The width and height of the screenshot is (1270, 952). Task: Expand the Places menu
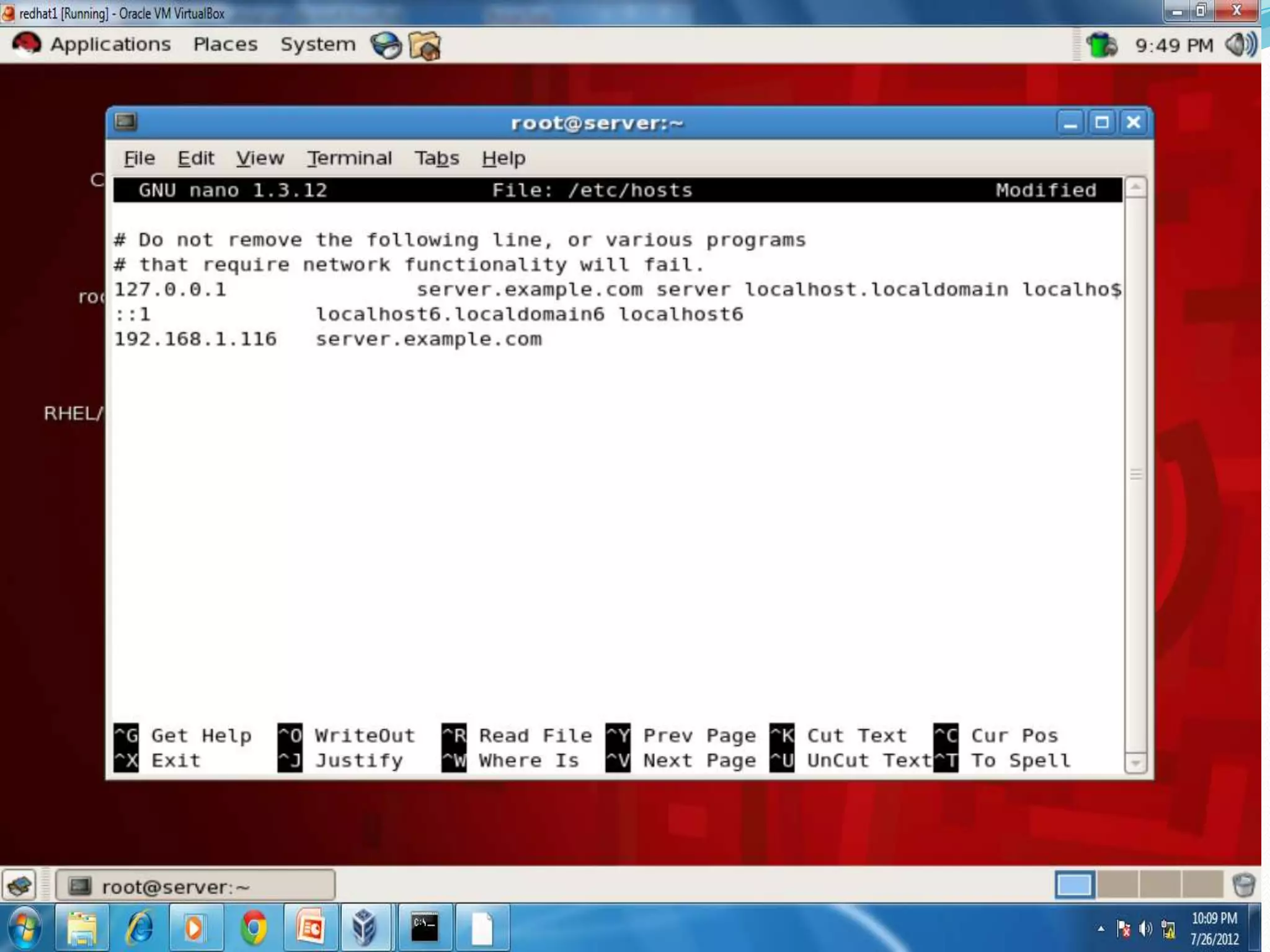[225, 45]
